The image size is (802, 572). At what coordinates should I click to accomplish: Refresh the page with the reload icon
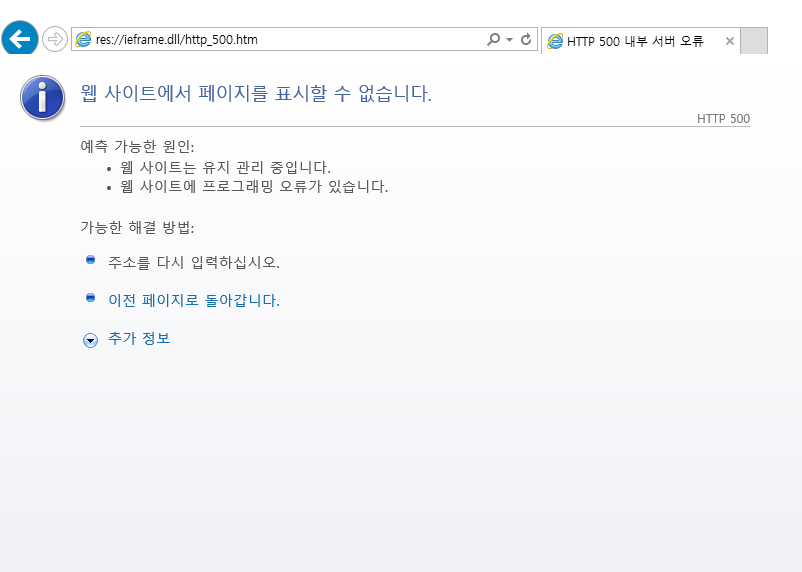pos(526,39)
